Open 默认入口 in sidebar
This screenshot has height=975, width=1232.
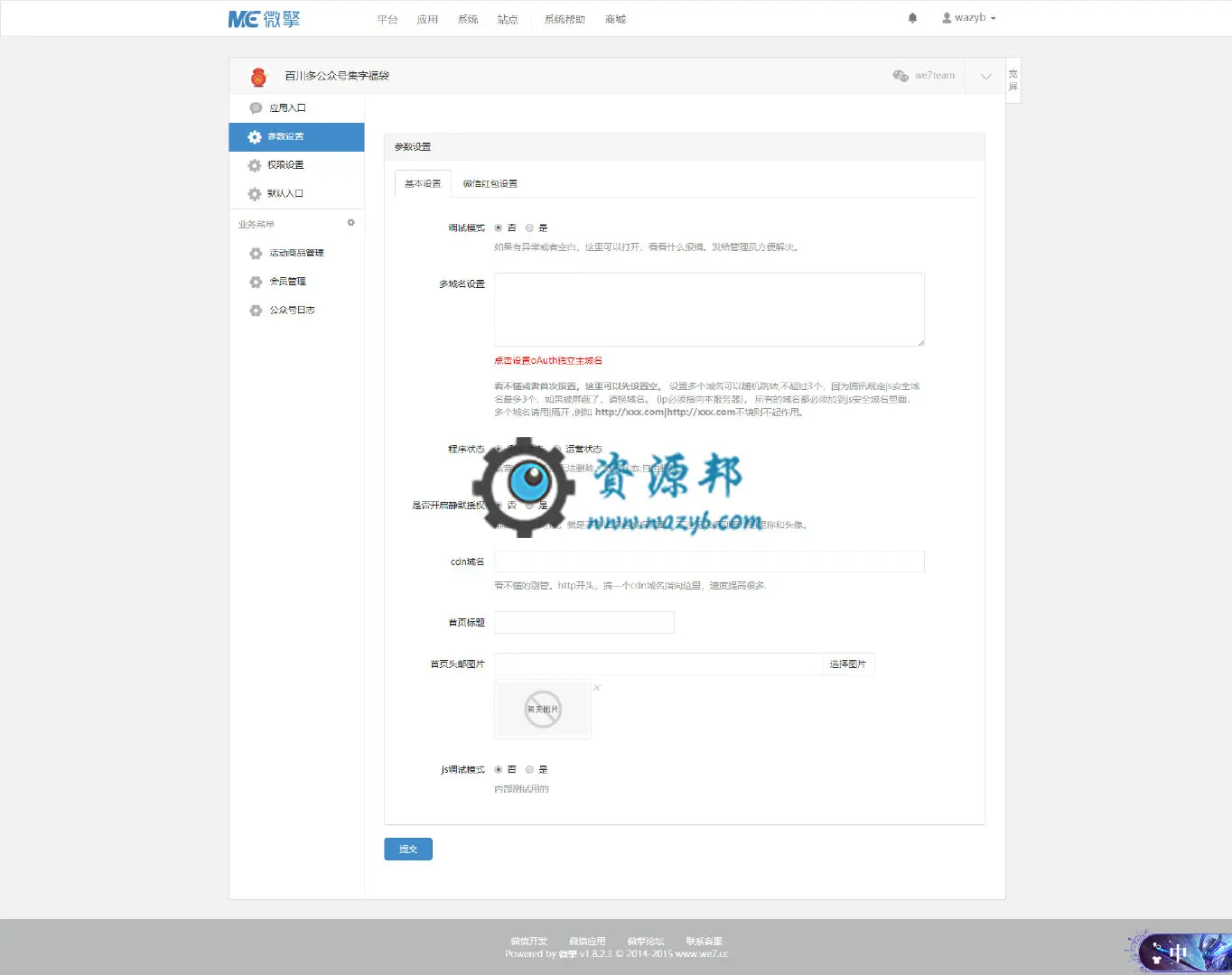point(297,194)
